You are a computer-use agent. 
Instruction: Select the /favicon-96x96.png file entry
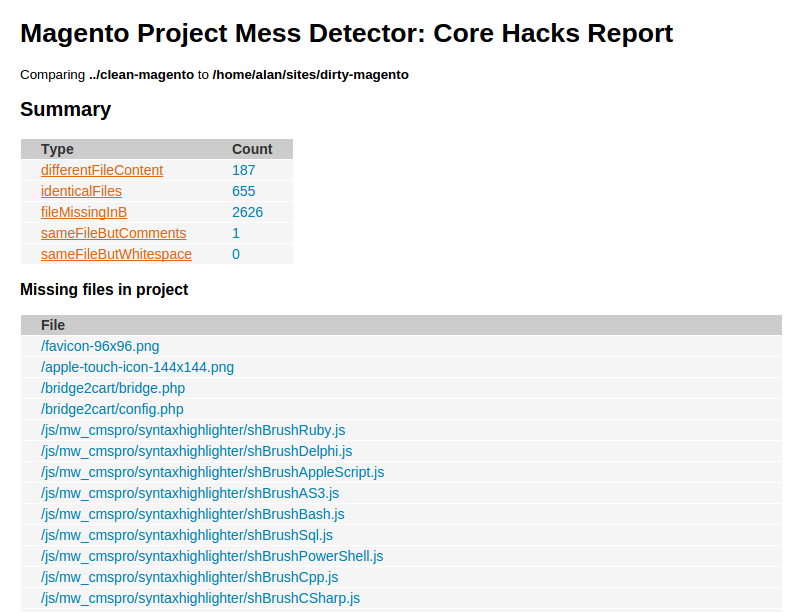[x=100, y=346]
